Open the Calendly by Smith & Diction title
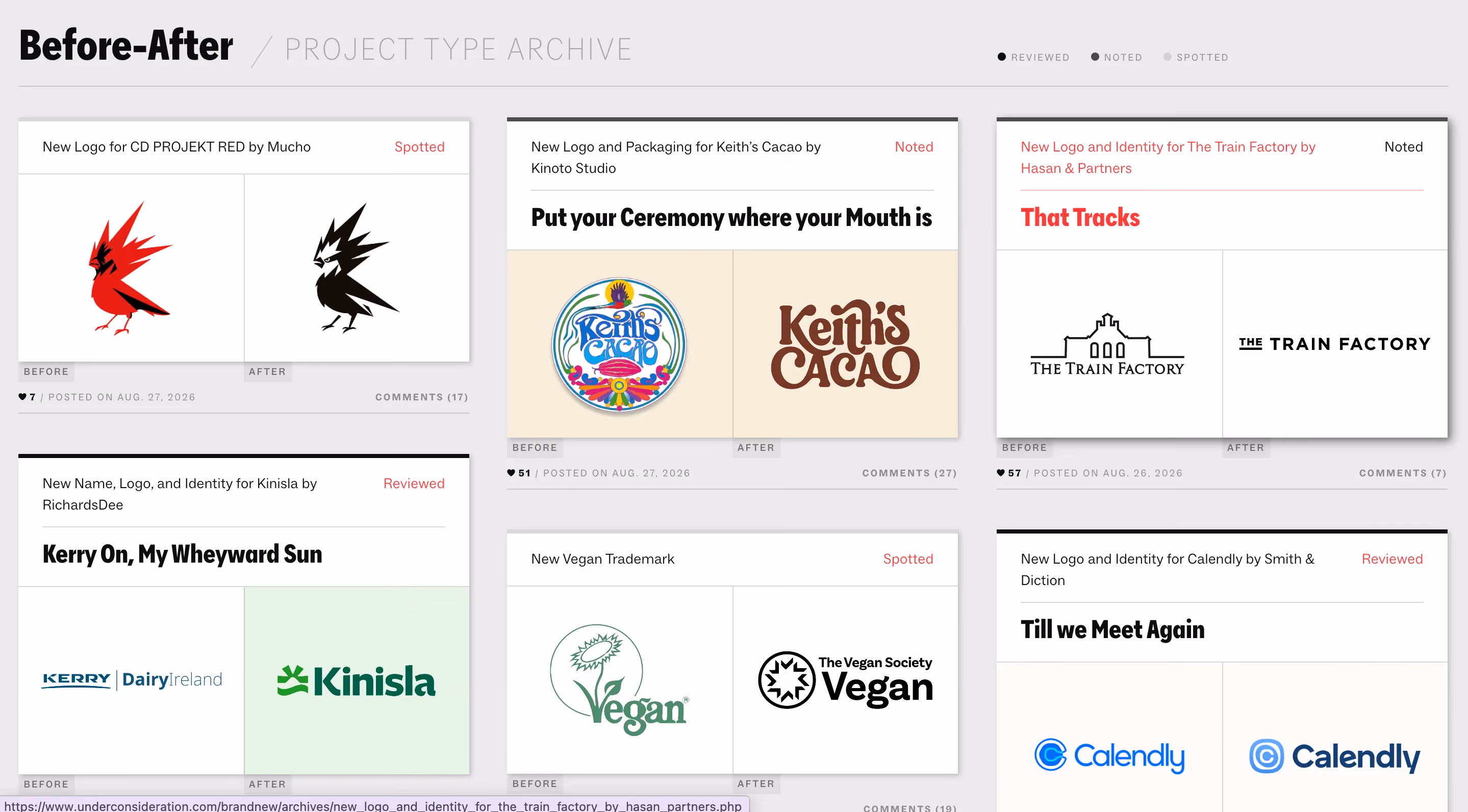Screen dimensions: 1468x812 [1168, 569]
